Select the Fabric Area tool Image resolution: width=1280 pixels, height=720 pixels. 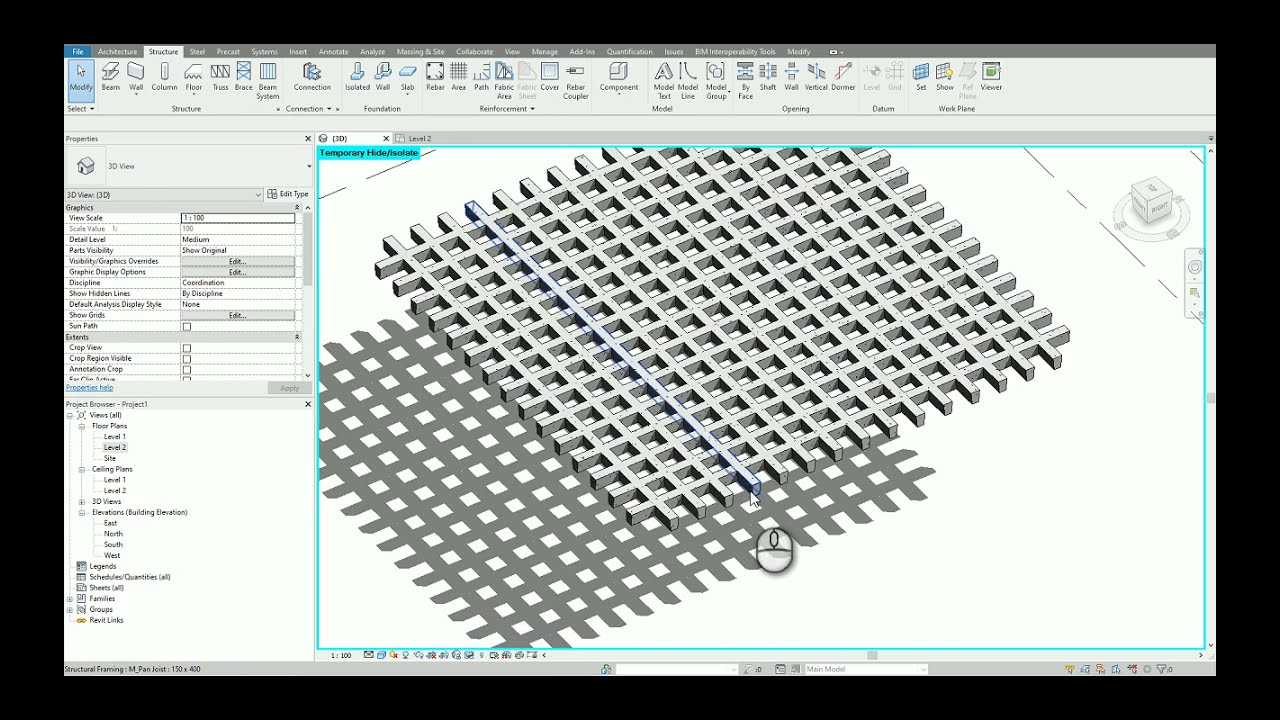(x=504, y=81)
